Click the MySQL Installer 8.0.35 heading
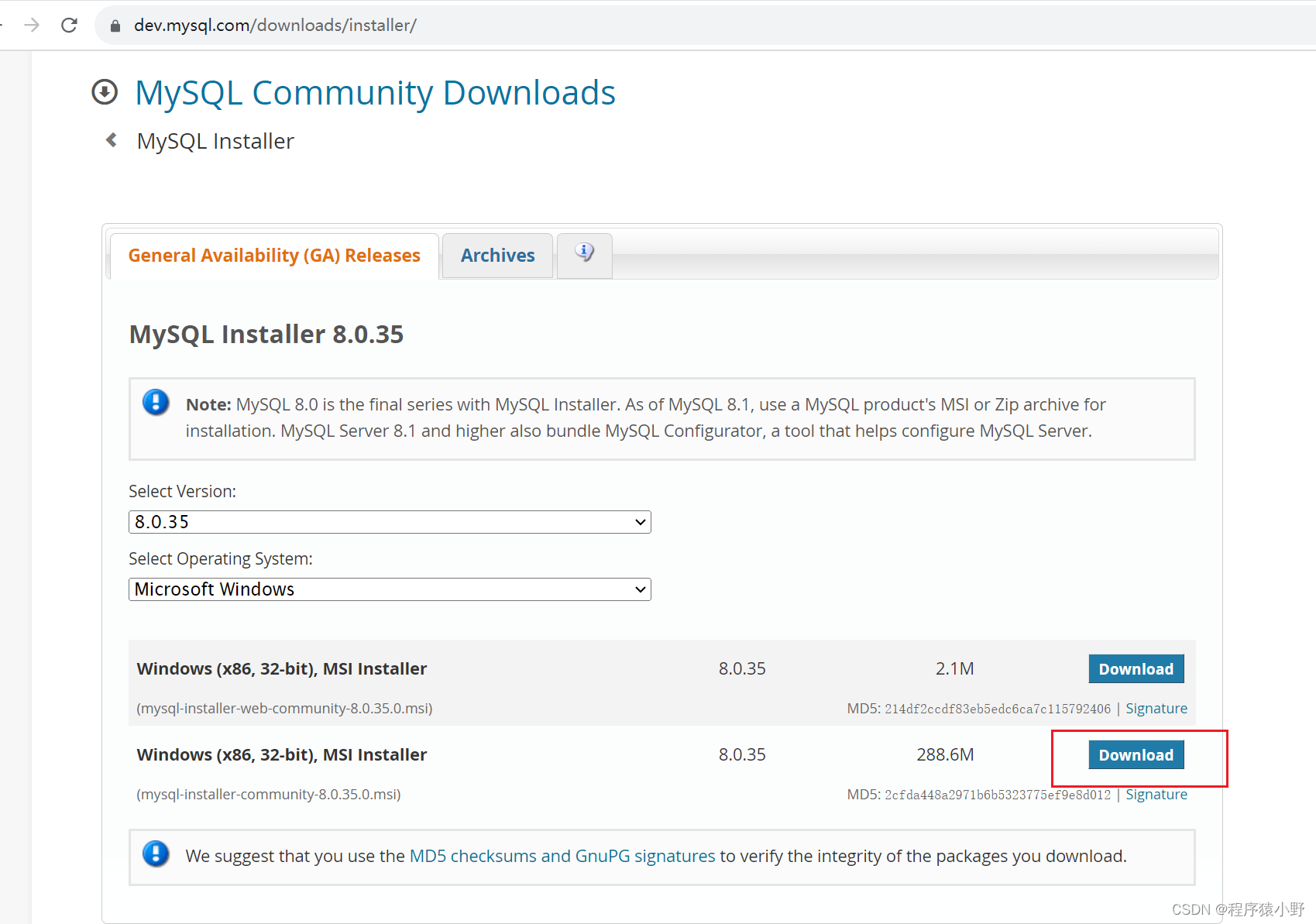 point(266,335)
